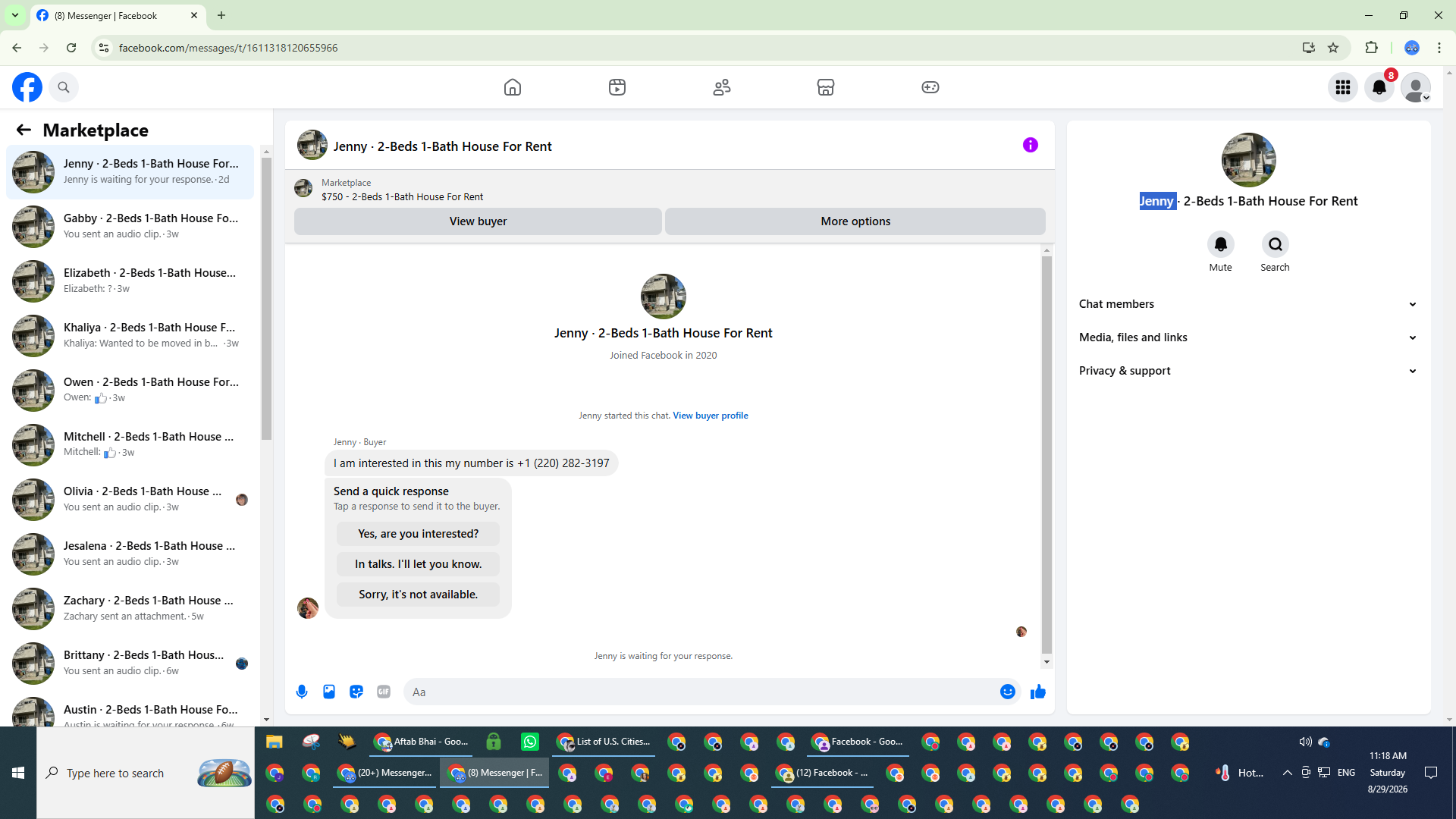Open the Jenny conversation in the list

pos(130,172)
